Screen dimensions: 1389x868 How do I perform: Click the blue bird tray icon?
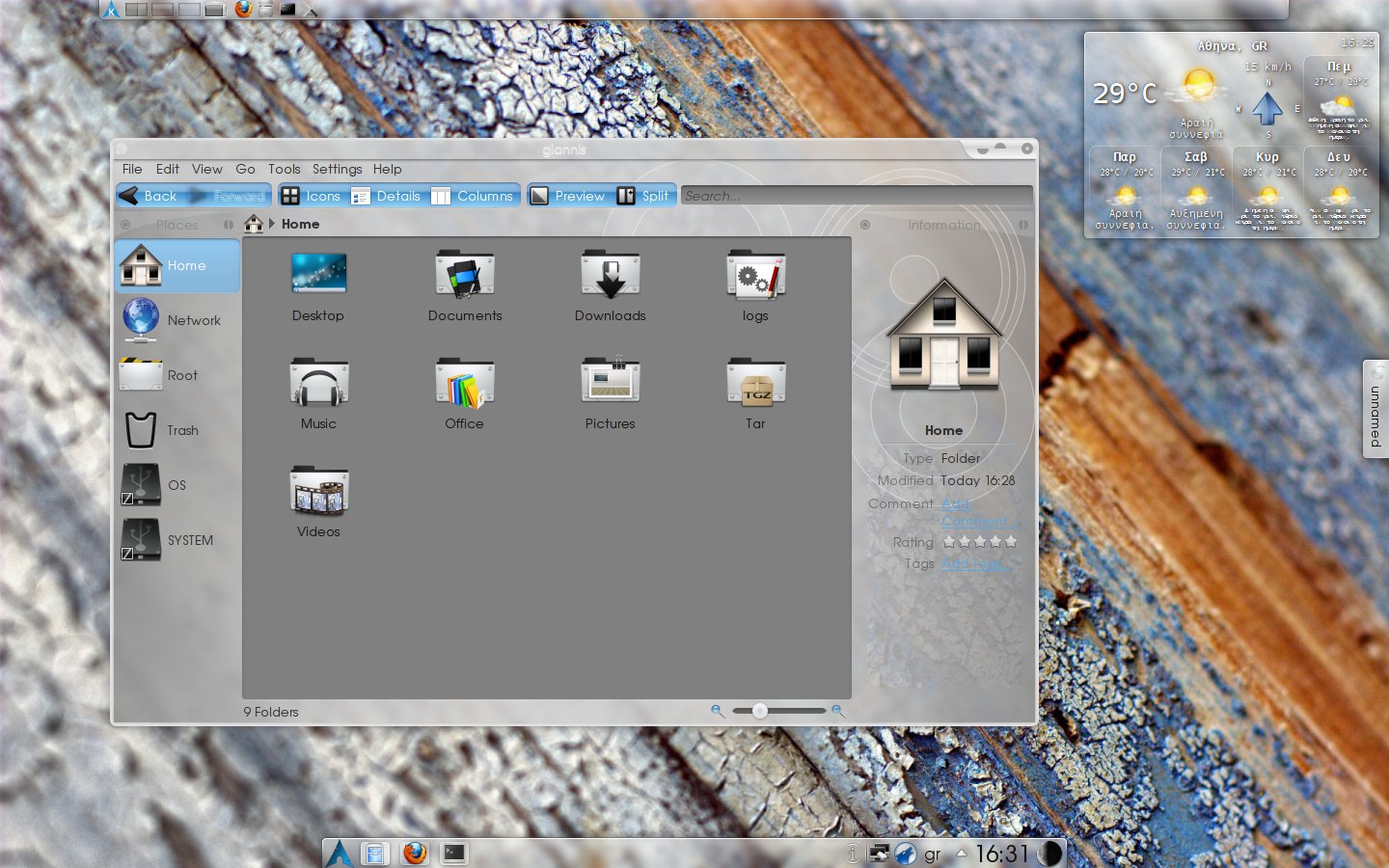coord(905,854)
